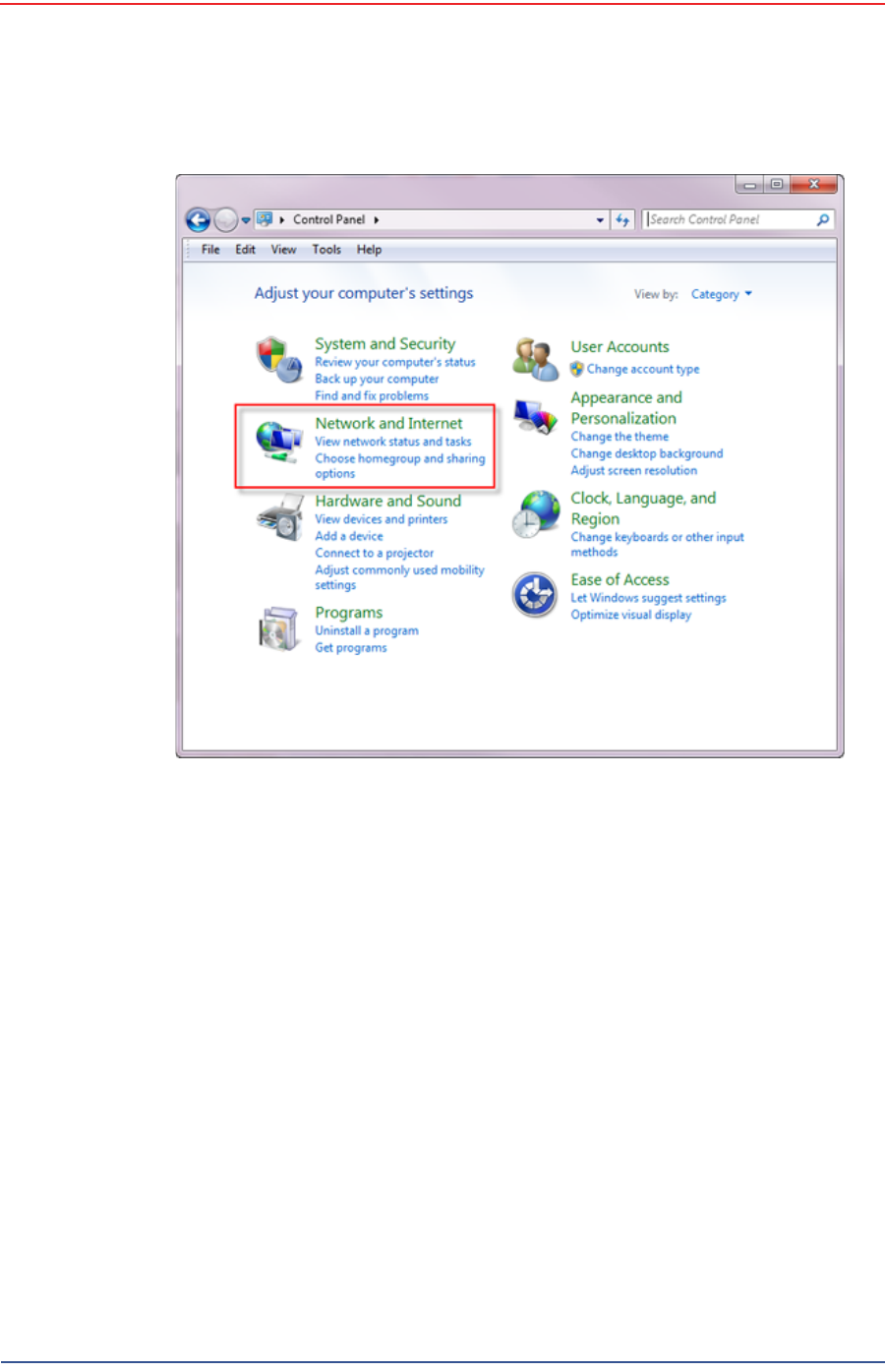Open Clock, Language, and Region heading link
The image size is (885, 1372).
[643, 508]
